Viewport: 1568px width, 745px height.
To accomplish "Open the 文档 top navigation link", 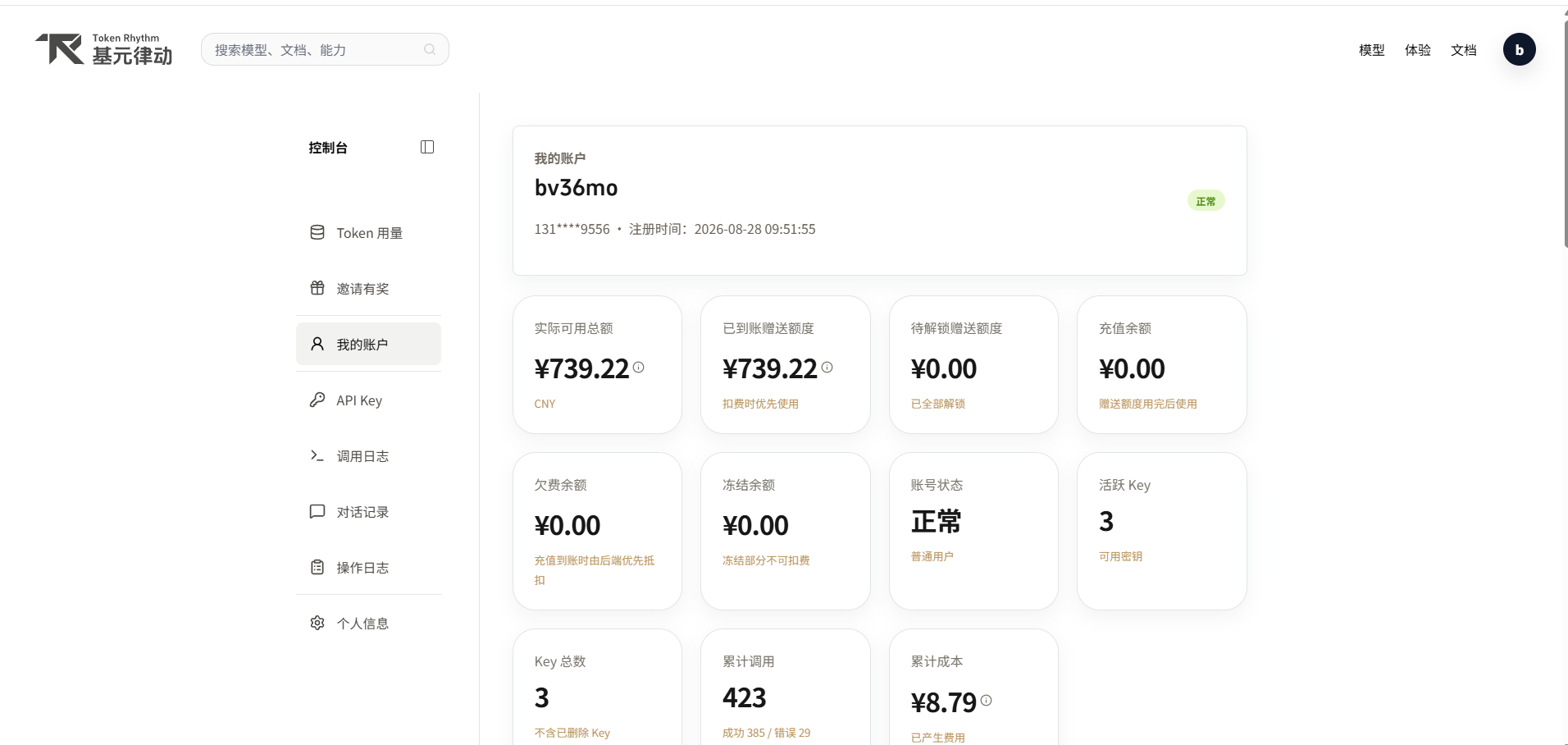I will pyautogui.click(x=1463, y=50).
